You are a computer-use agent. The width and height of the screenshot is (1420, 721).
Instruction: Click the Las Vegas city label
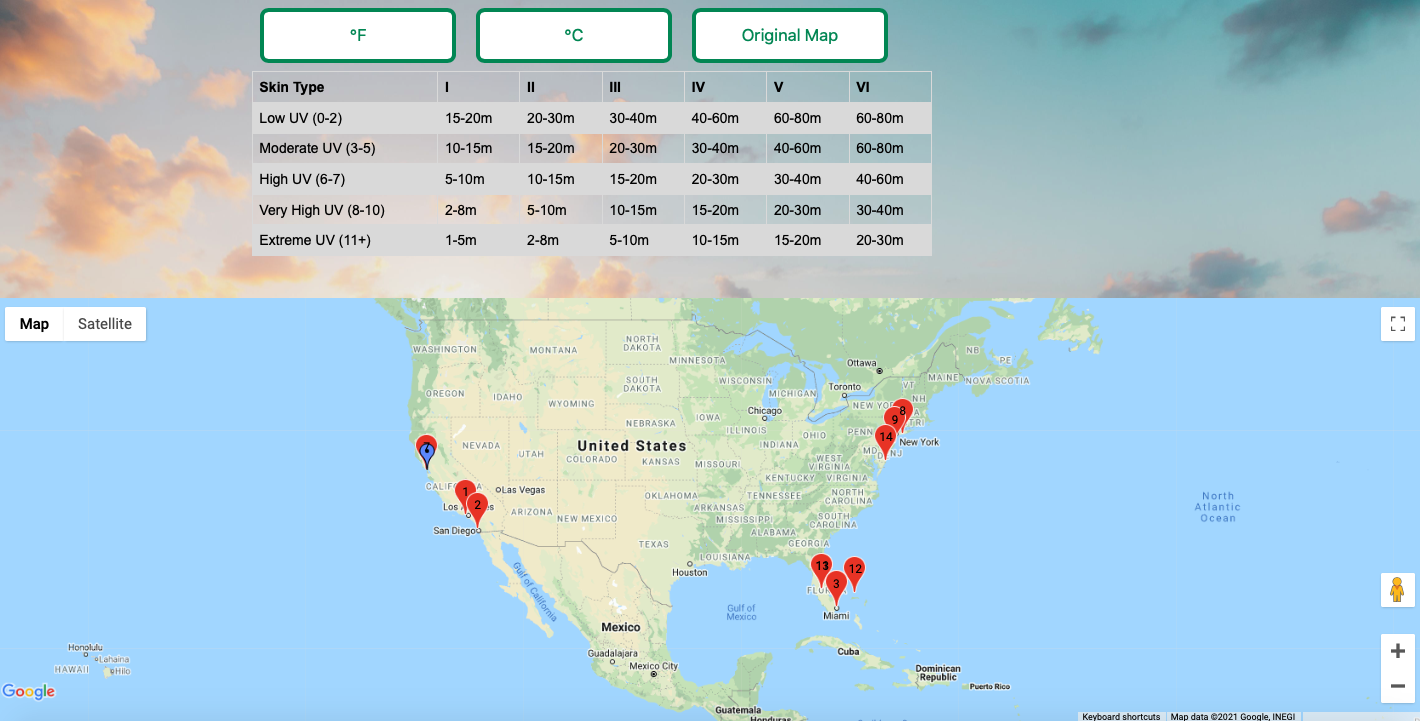click(524, 490)
